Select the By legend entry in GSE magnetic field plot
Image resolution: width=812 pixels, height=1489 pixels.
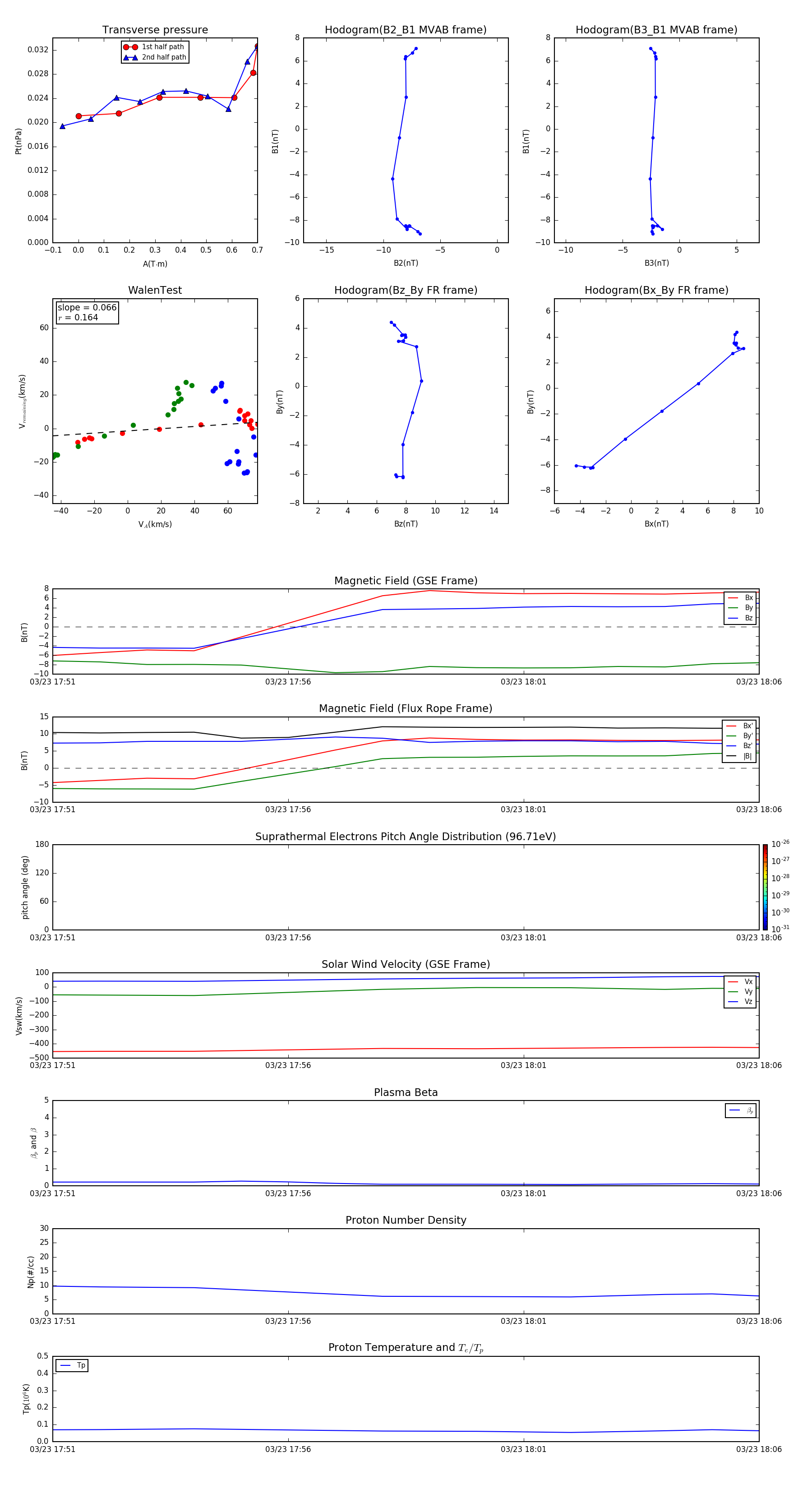(740, 608)
